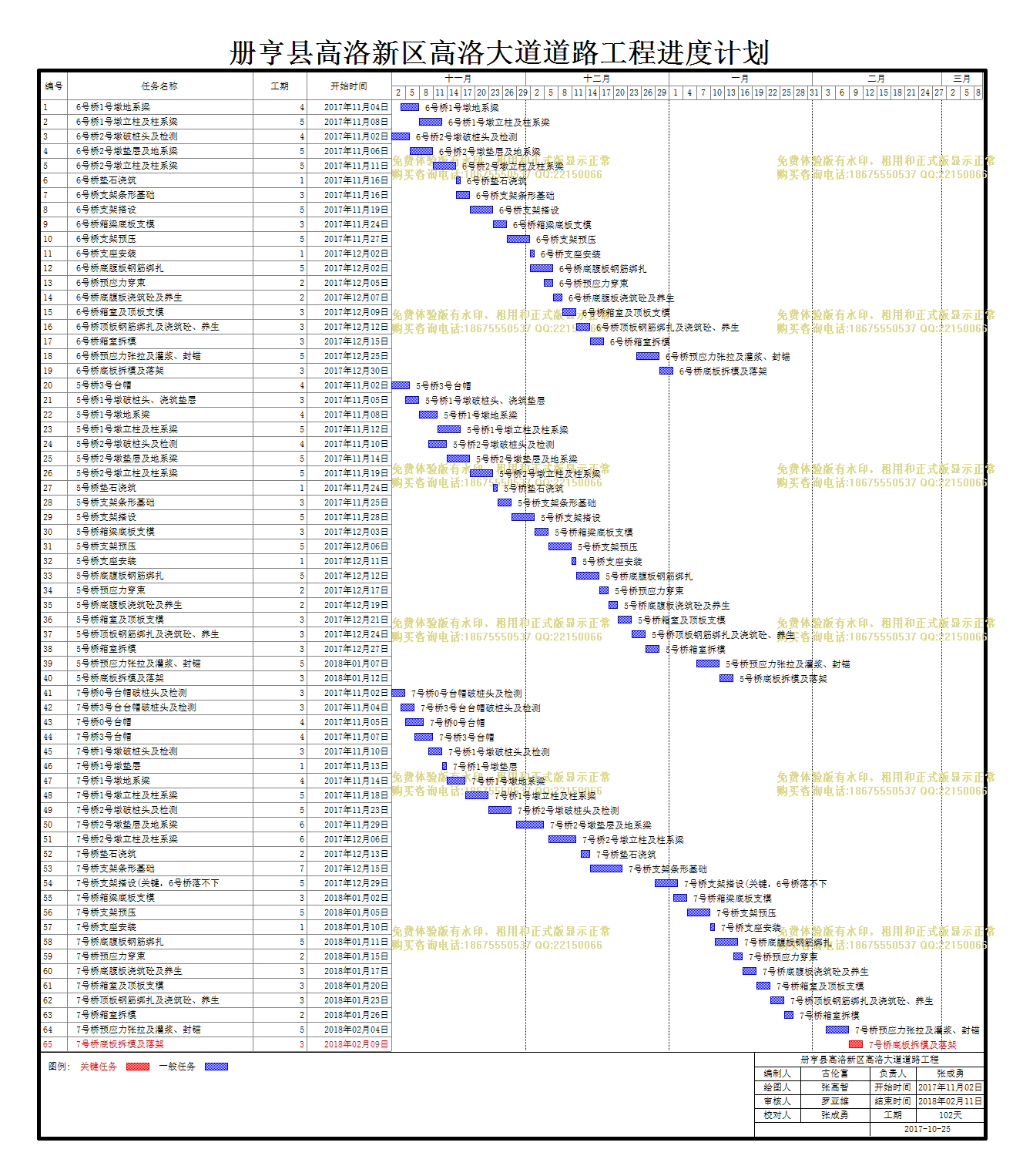Click the 校对人 label in info table
This screenshot has height=1176, width=1023.
click(x=777, y=1115)
